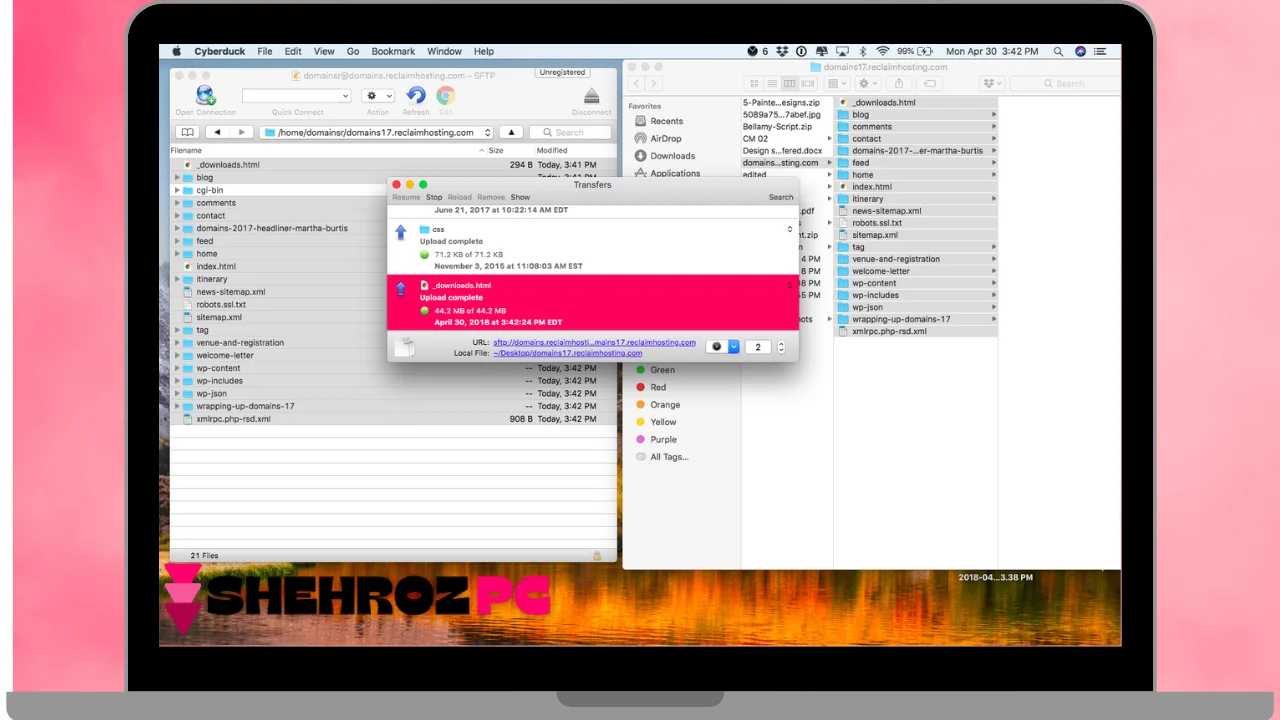Open the bookmarks book icon in Cyberduck
The width and height of the screenshot is (1280, 720).
point(186,132)
